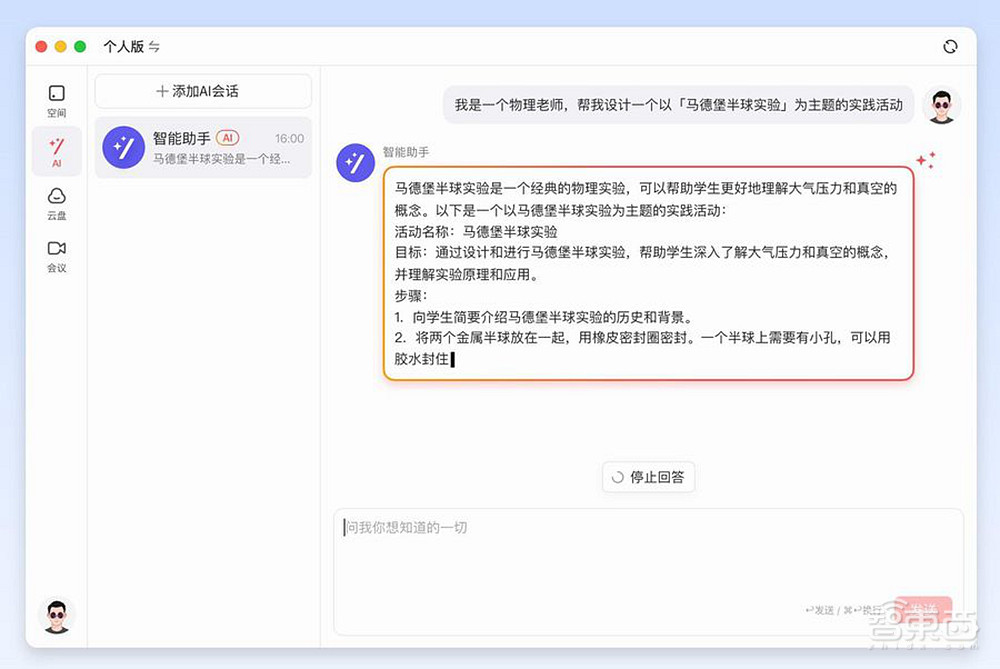Viewport: 1000px width, 669px height.
Task: Click the 智能助手 wand avatar in chat
Action: click(355, 162)
